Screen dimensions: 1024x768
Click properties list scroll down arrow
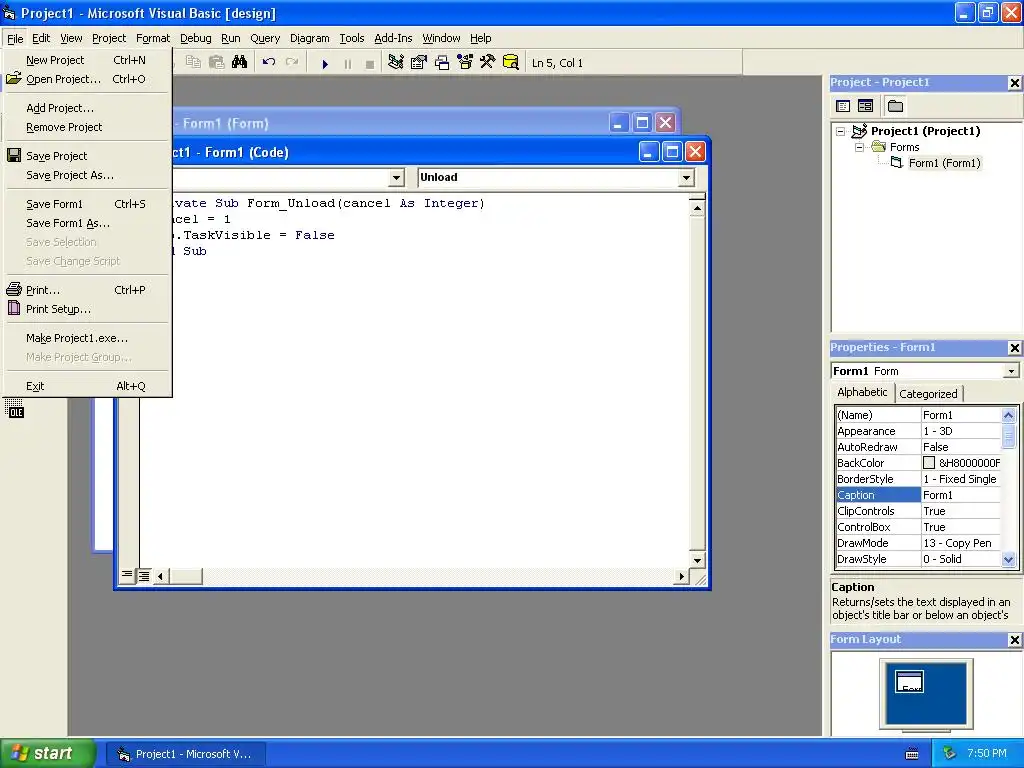[1008, 560]
